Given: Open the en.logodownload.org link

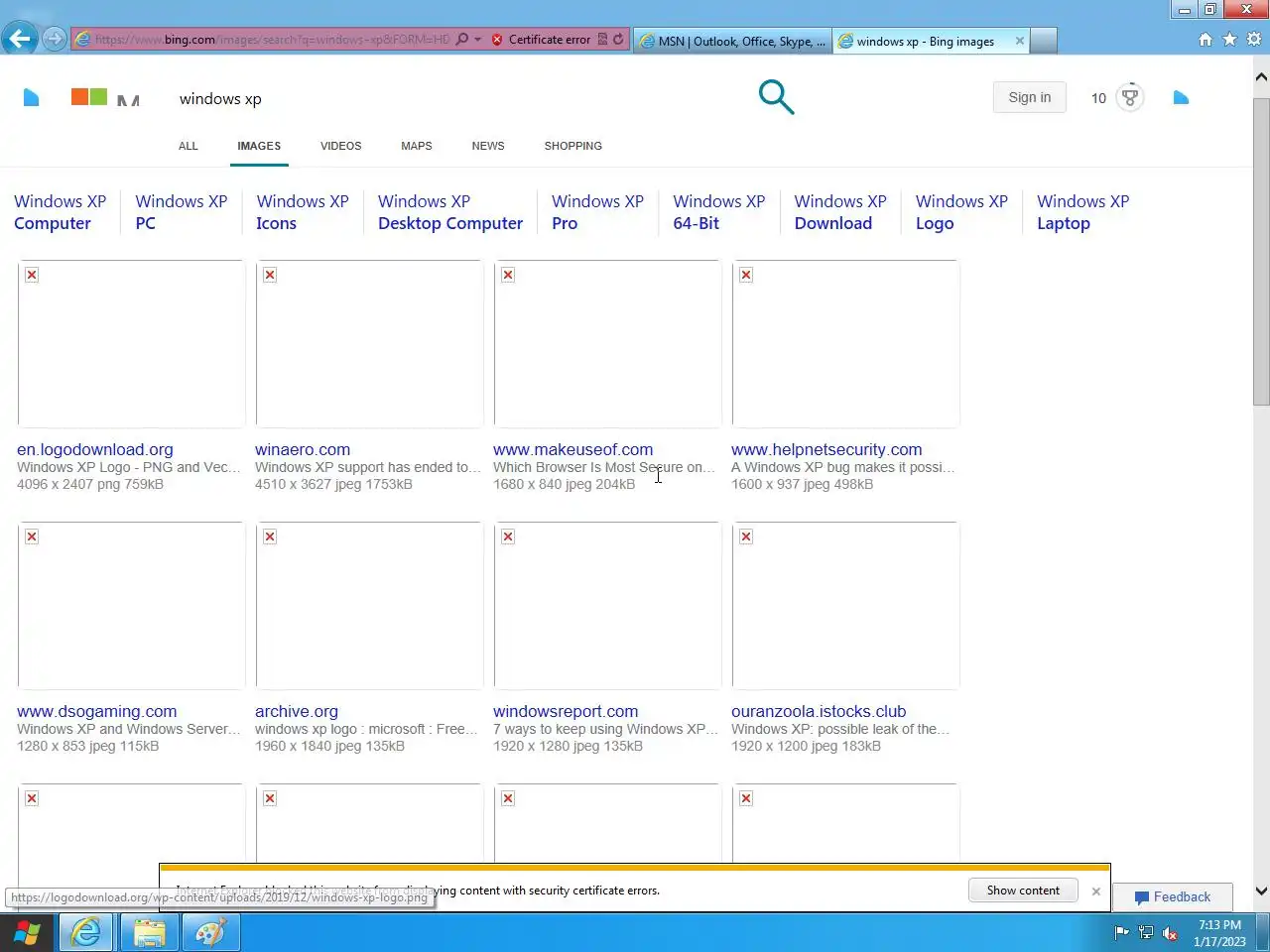Looking at the screenshot, I should (x=95, y=449).
